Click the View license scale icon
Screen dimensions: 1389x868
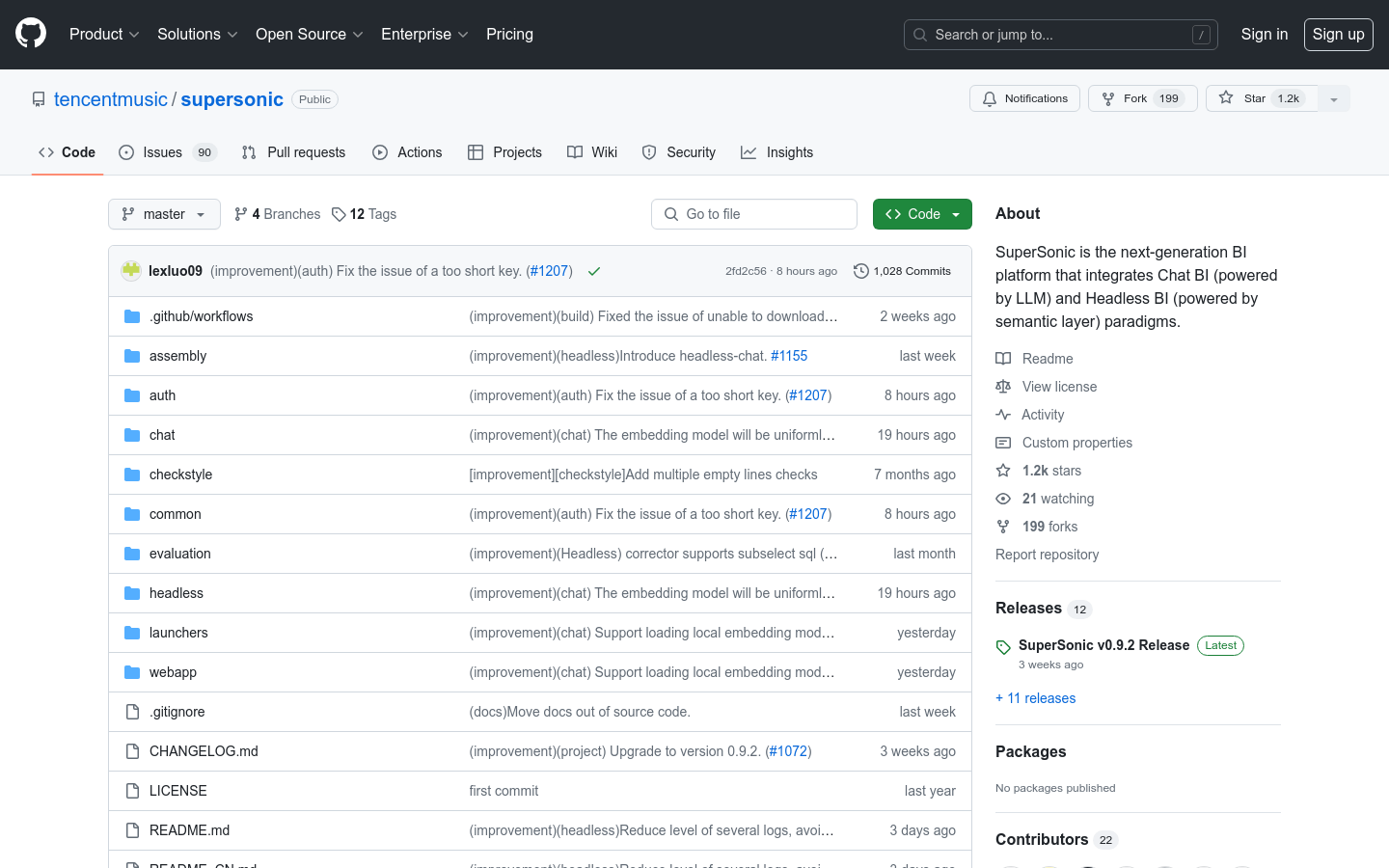[1003, 387]
